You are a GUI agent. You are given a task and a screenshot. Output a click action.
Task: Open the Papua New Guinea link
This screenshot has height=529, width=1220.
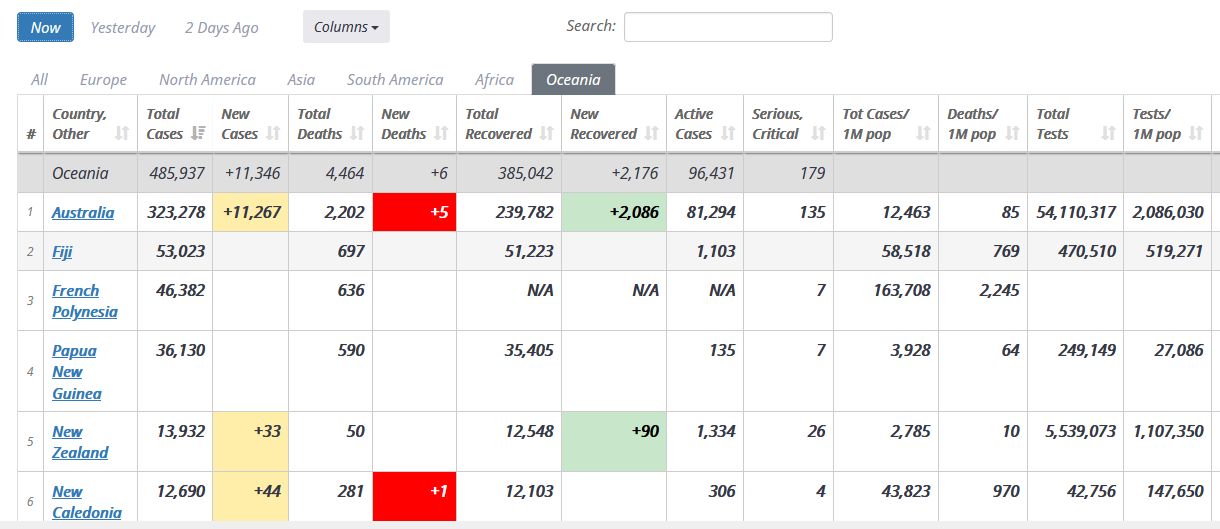point(77,372)
